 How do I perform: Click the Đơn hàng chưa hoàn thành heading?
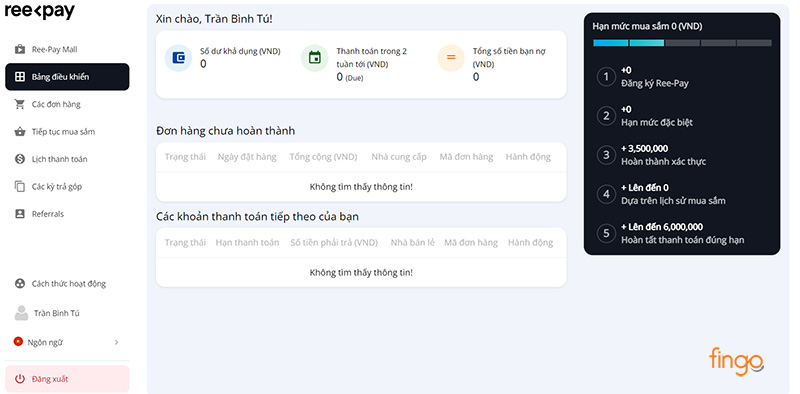(x=226, y=131)
